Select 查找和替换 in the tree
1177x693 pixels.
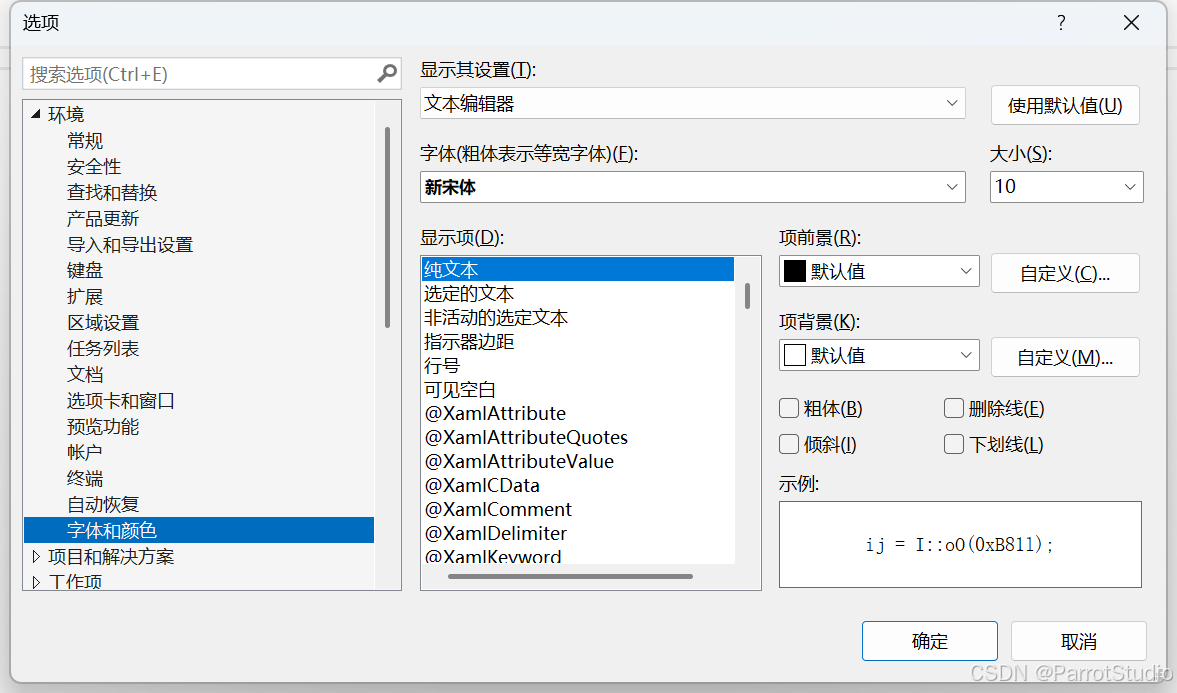[112, 192]
